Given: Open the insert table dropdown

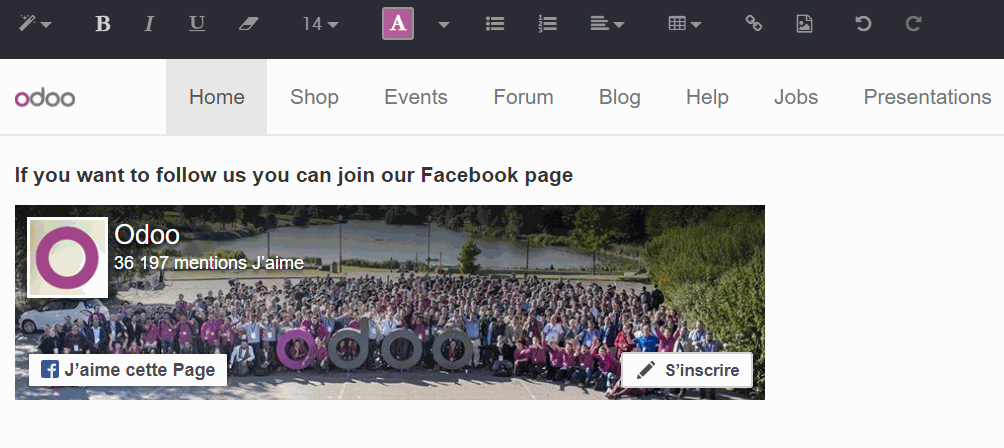Looking at the screenshot, I should 685,24.
